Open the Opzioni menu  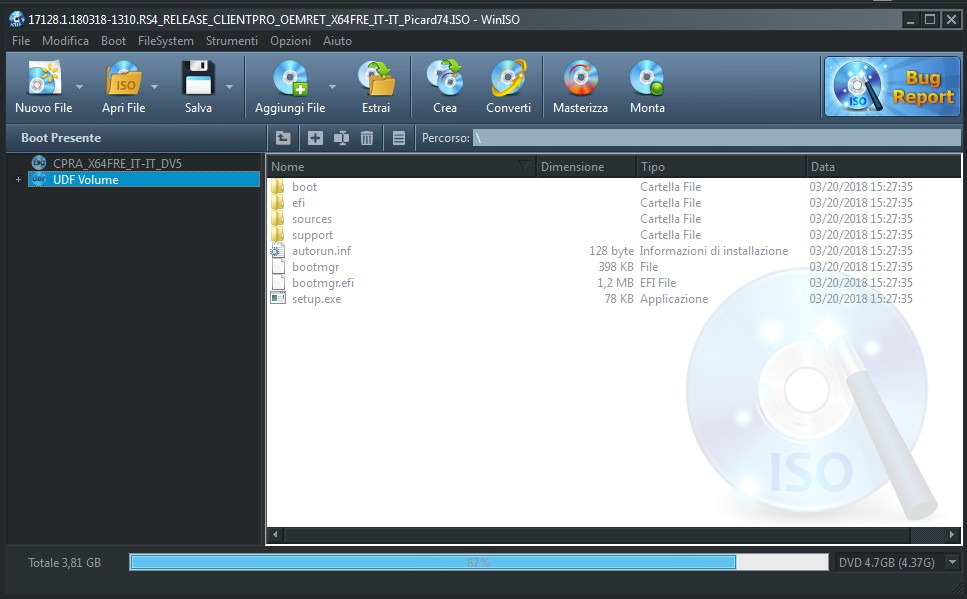point(290,41)
